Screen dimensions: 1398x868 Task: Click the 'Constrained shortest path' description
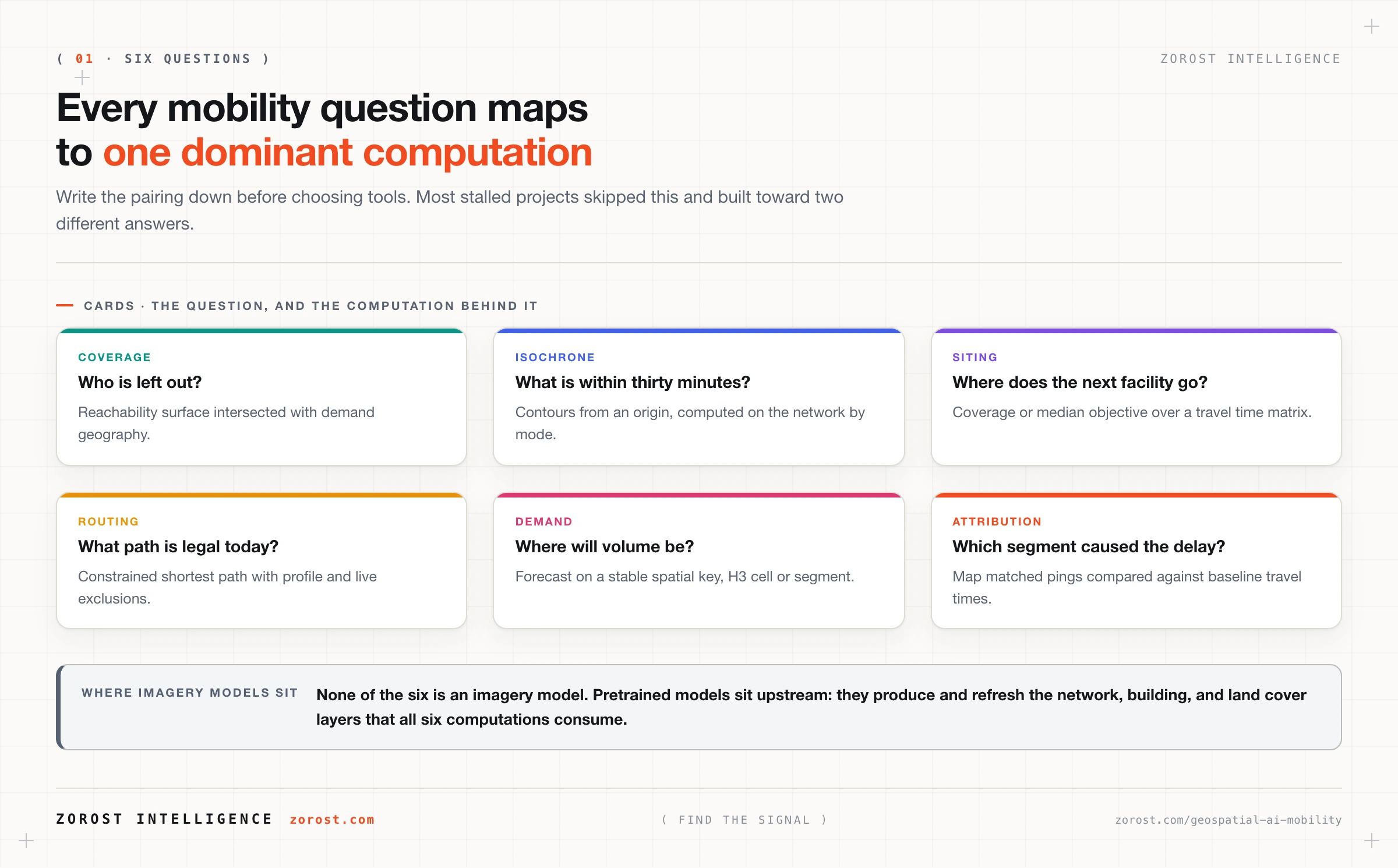[227, 587]
